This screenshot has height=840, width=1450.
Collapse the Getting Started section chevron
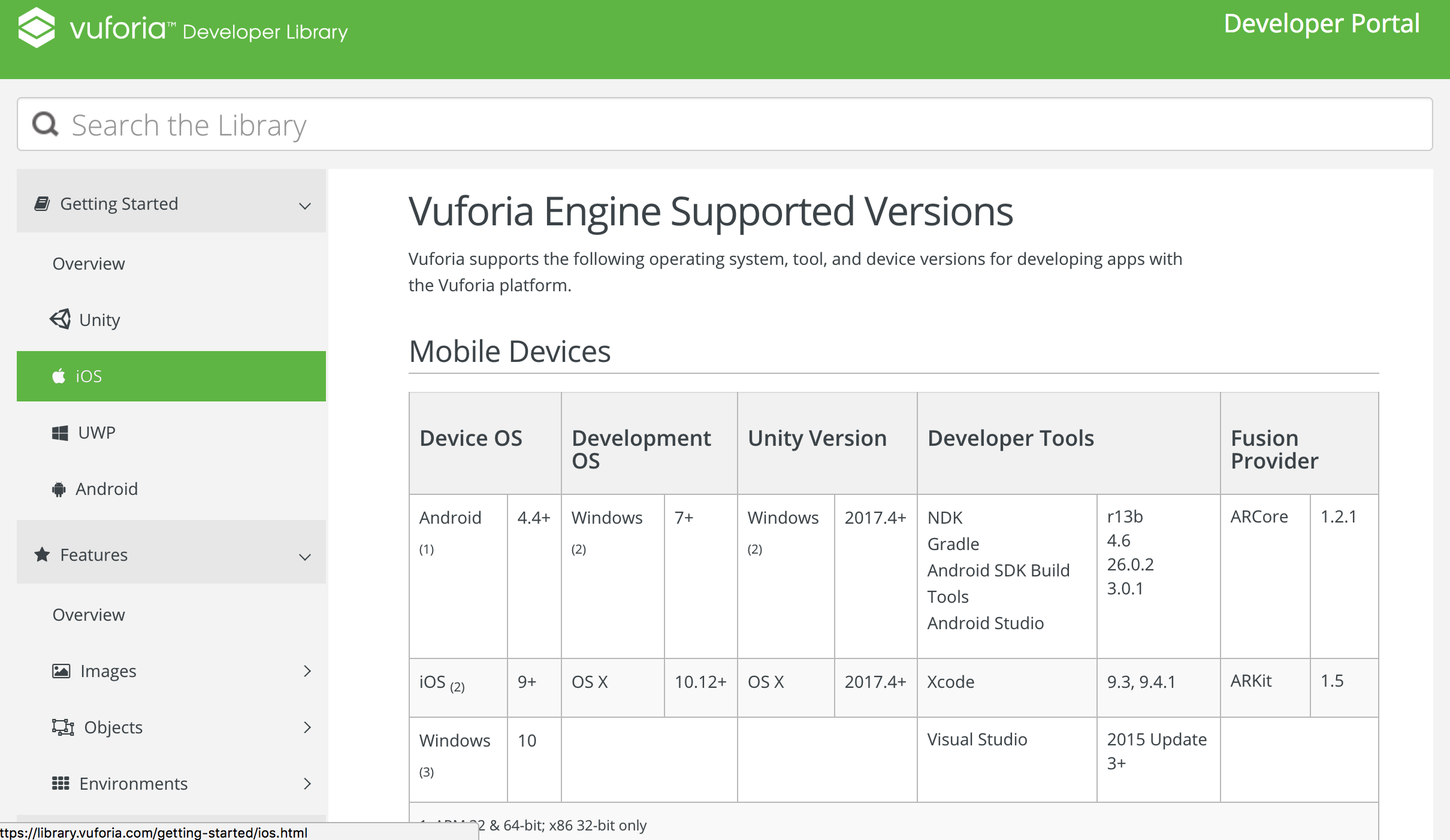coord(305,206)
